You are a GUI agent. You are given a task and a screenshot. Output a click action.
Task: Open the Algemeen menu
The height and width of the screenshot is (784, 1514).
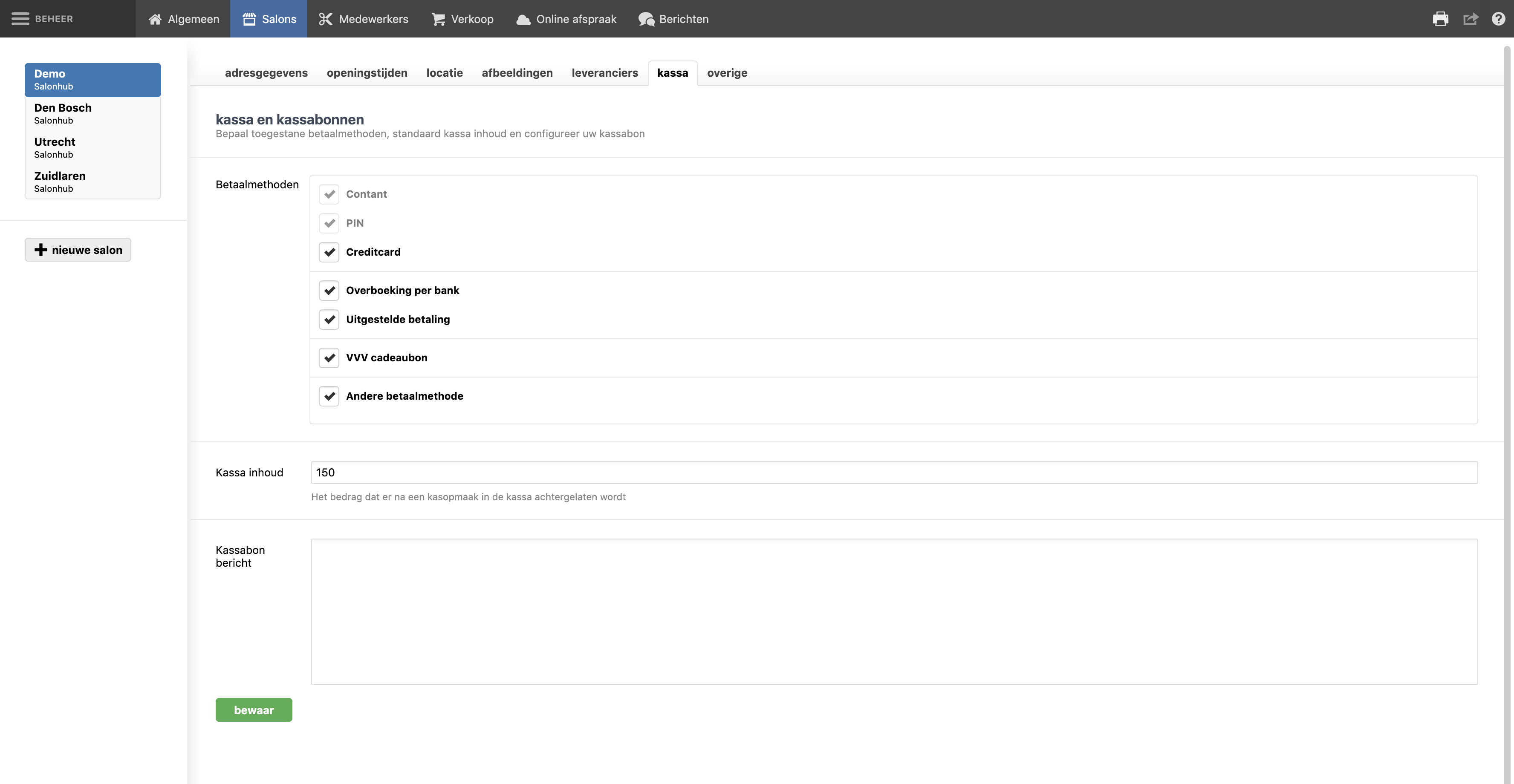click(183, 19)
